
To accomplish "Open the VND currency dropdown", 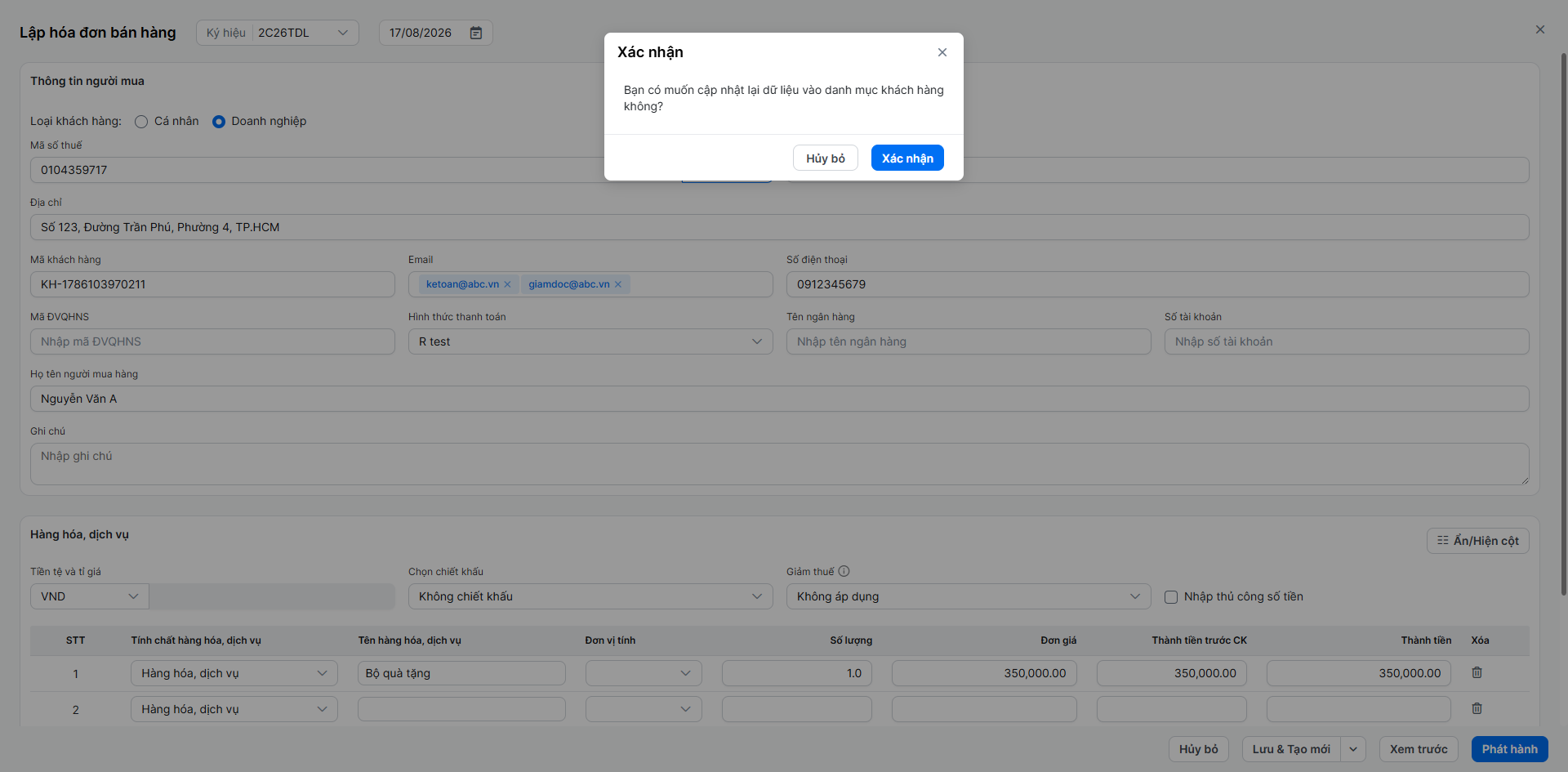I will (x=90, y=596).
